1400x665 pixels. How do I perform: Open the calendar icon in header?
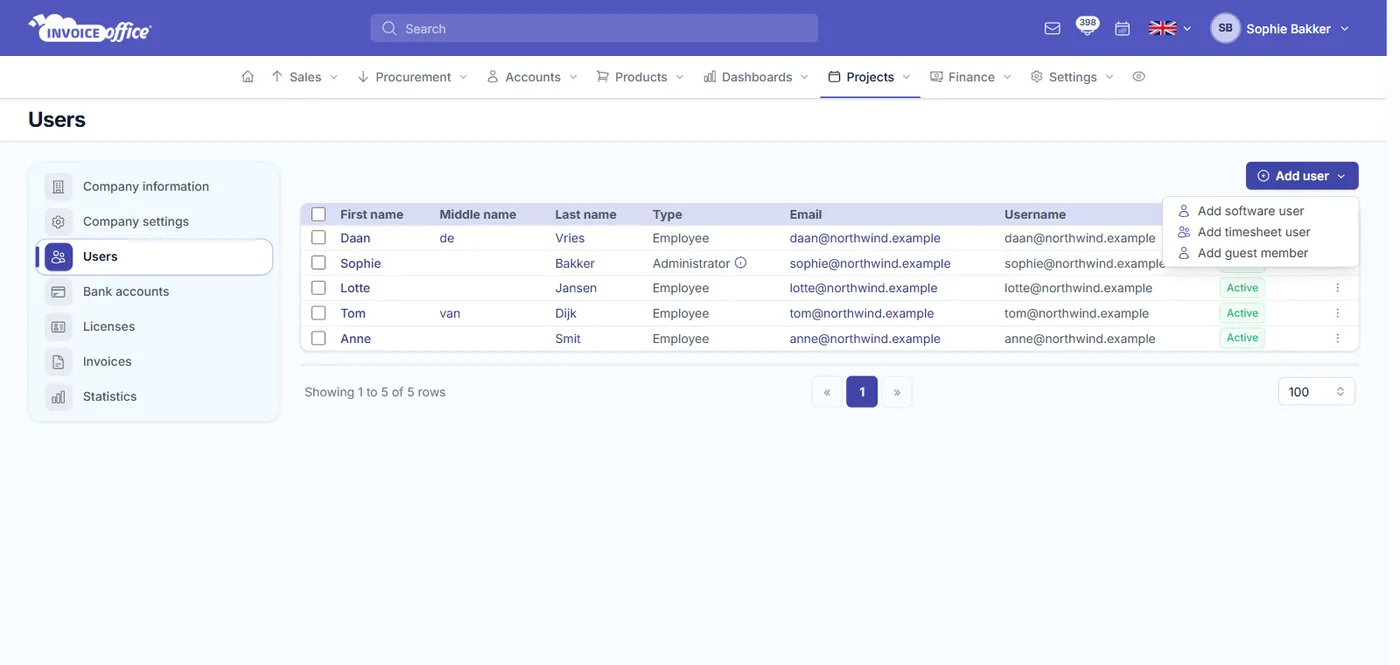coord(1122,29)
